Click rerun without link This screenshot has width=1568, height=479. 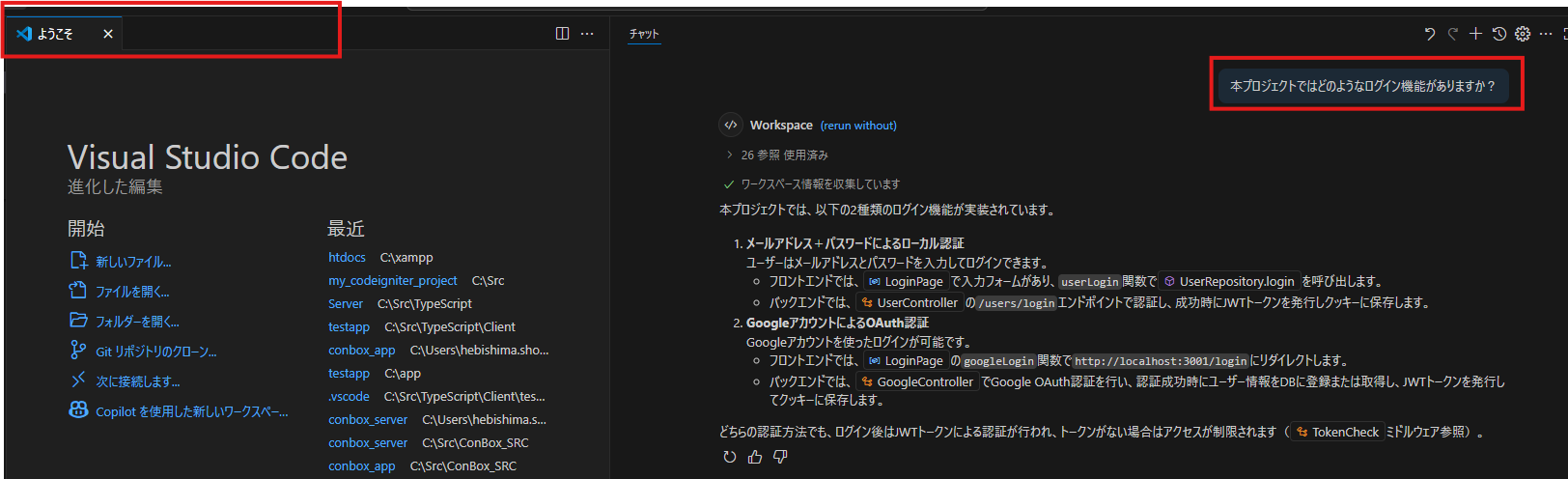tap(858, 126)
